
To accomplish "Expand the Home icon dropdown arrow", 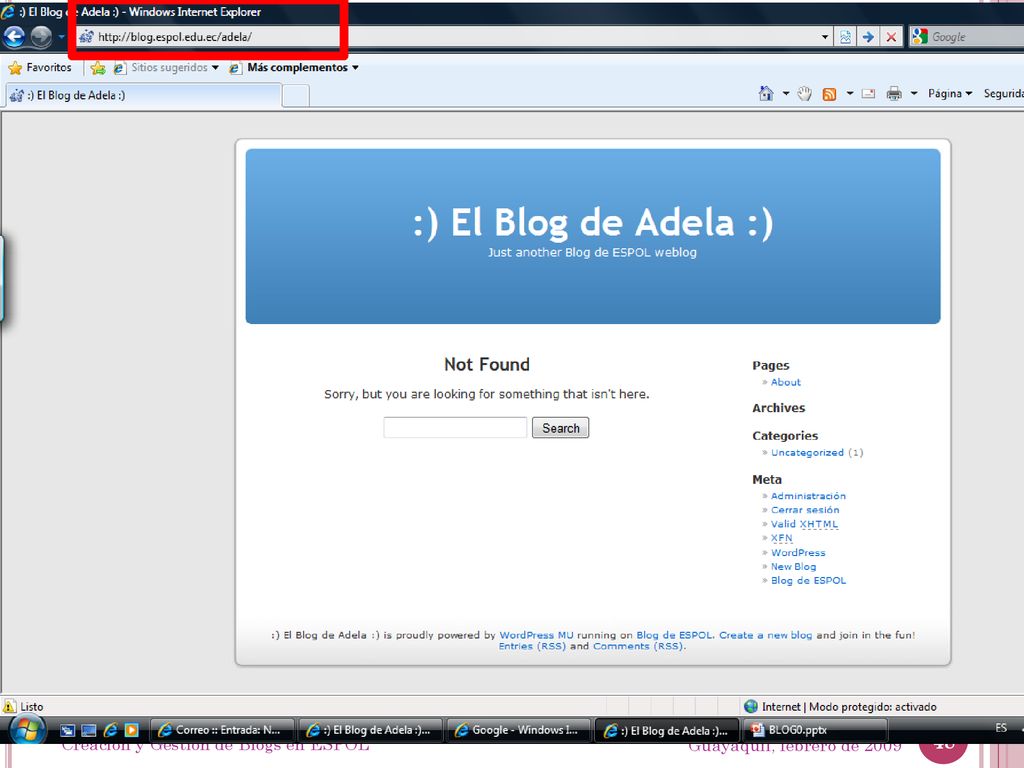I will click(786, 93).
